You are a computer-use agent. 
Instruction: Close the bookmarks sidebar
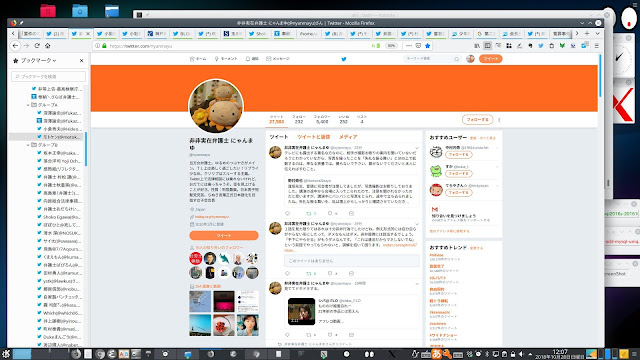(x=82, y=60)
